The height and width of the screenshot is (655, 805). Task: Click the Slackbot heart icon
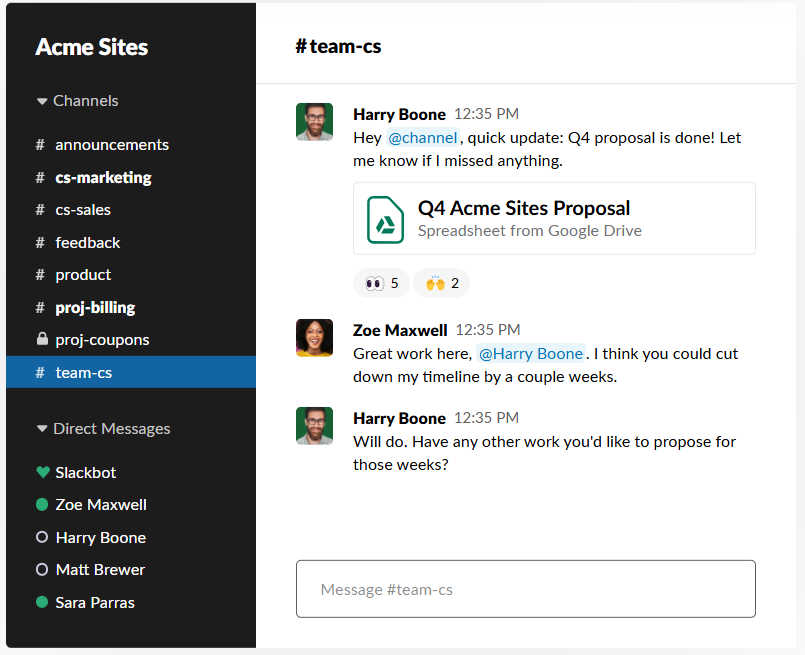pos(42,472)
